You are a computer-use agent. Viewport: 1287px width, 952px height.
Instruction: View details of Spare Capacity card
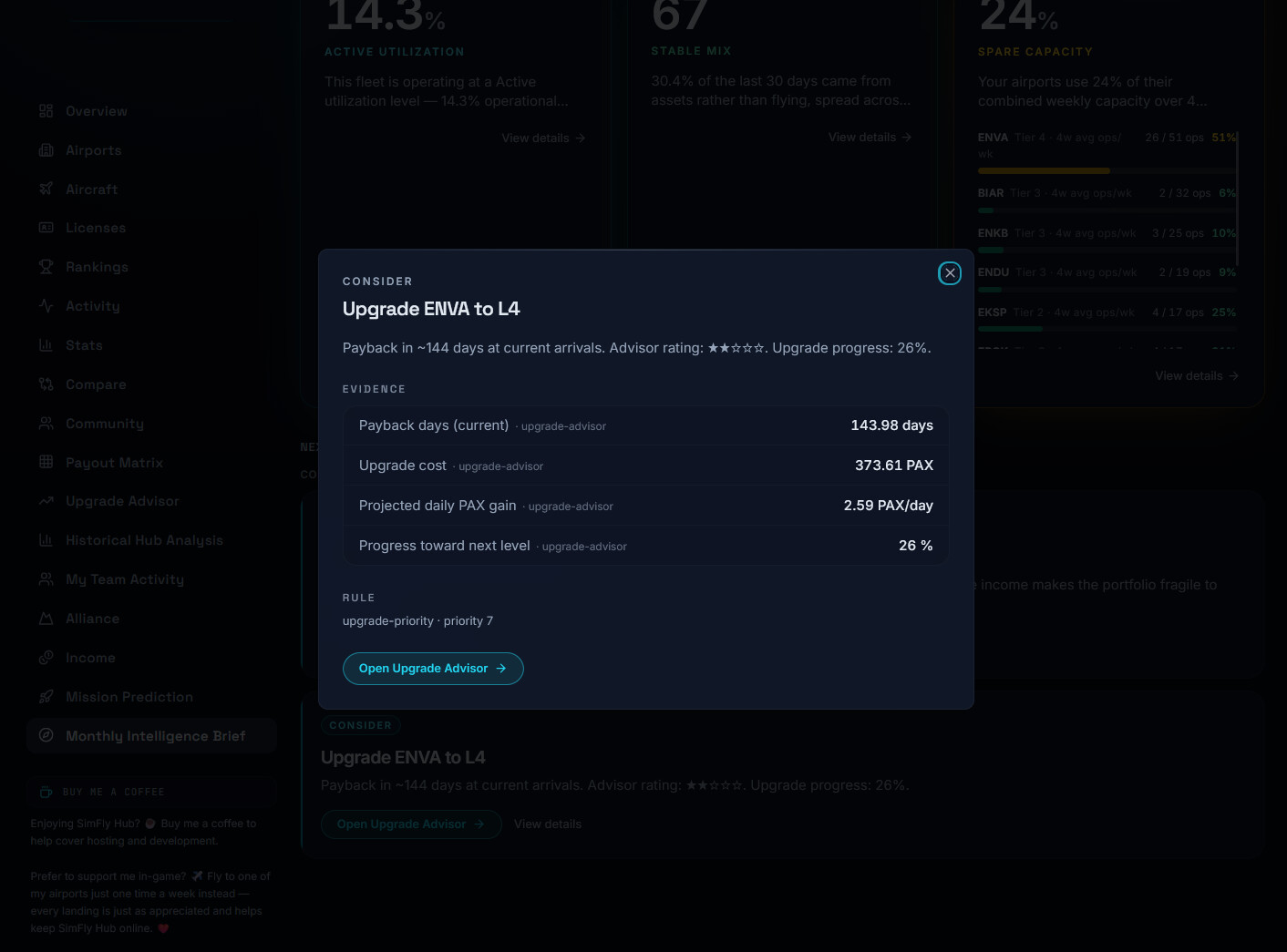pos(1197,376)
